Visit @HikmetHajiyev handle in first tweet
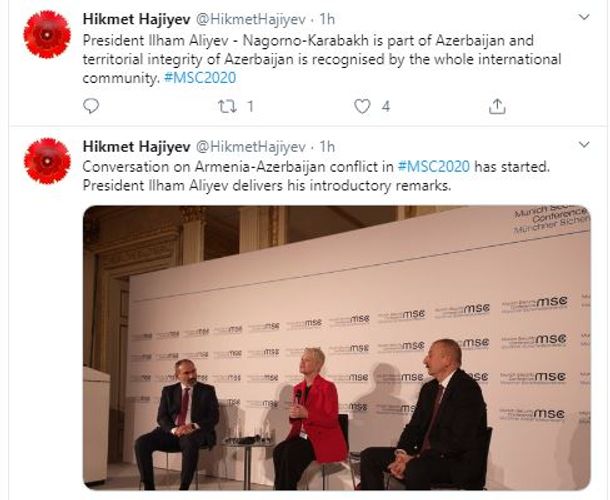The height and width of the screenshot is (500, 610). click(250, 19)
